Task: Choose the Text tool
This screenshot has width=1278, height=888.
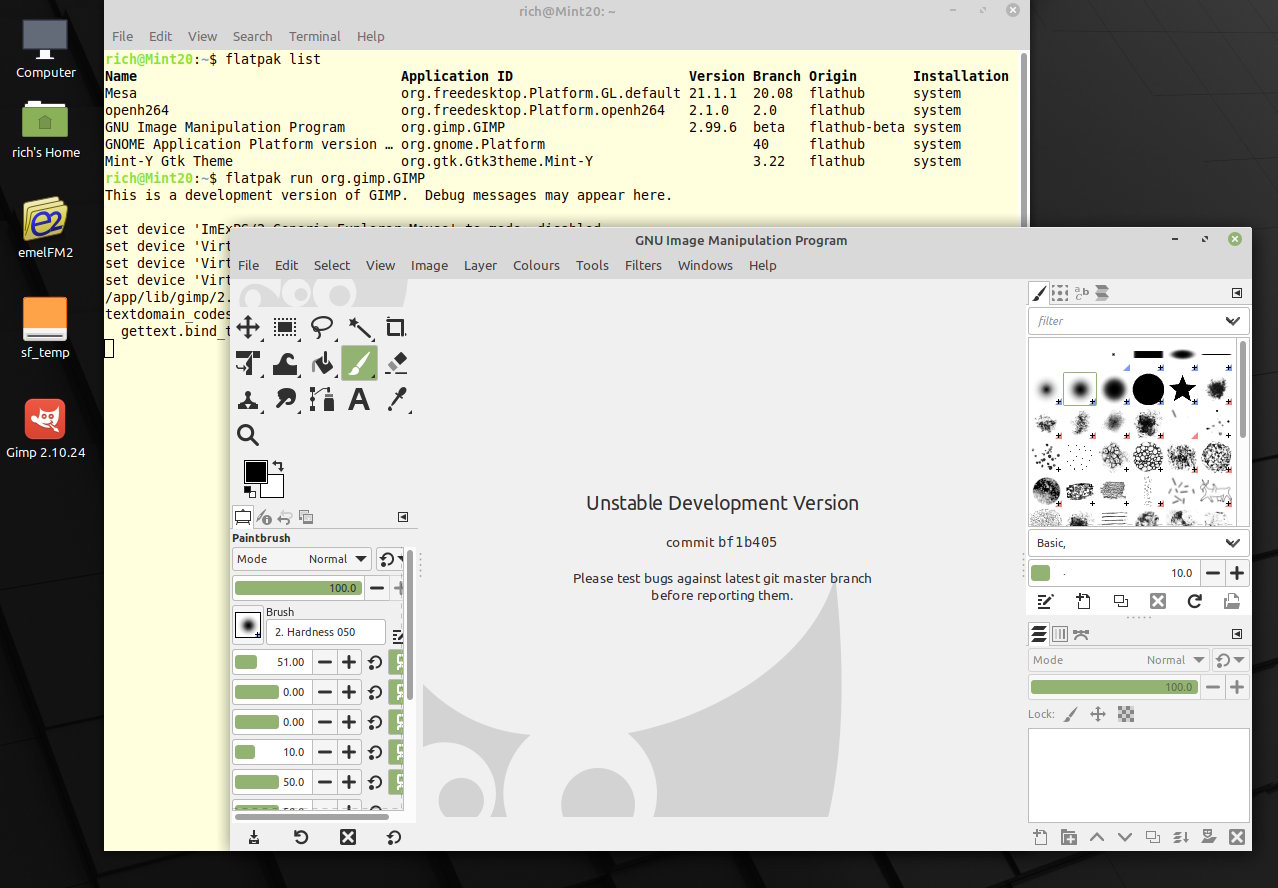Action: coord(359,400)
